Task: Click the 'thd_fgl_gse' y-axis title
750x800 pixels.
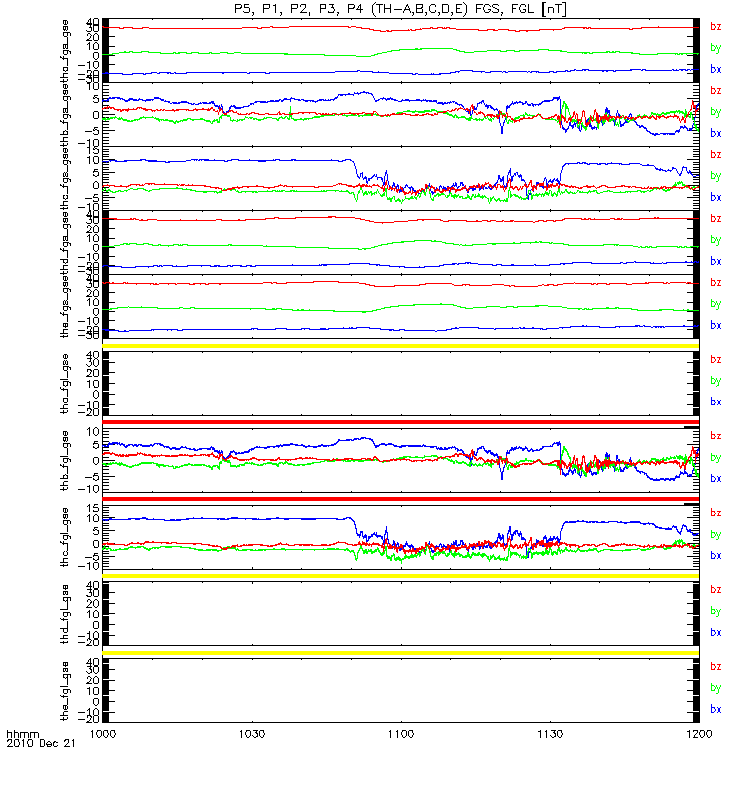Action: point(64,614)
